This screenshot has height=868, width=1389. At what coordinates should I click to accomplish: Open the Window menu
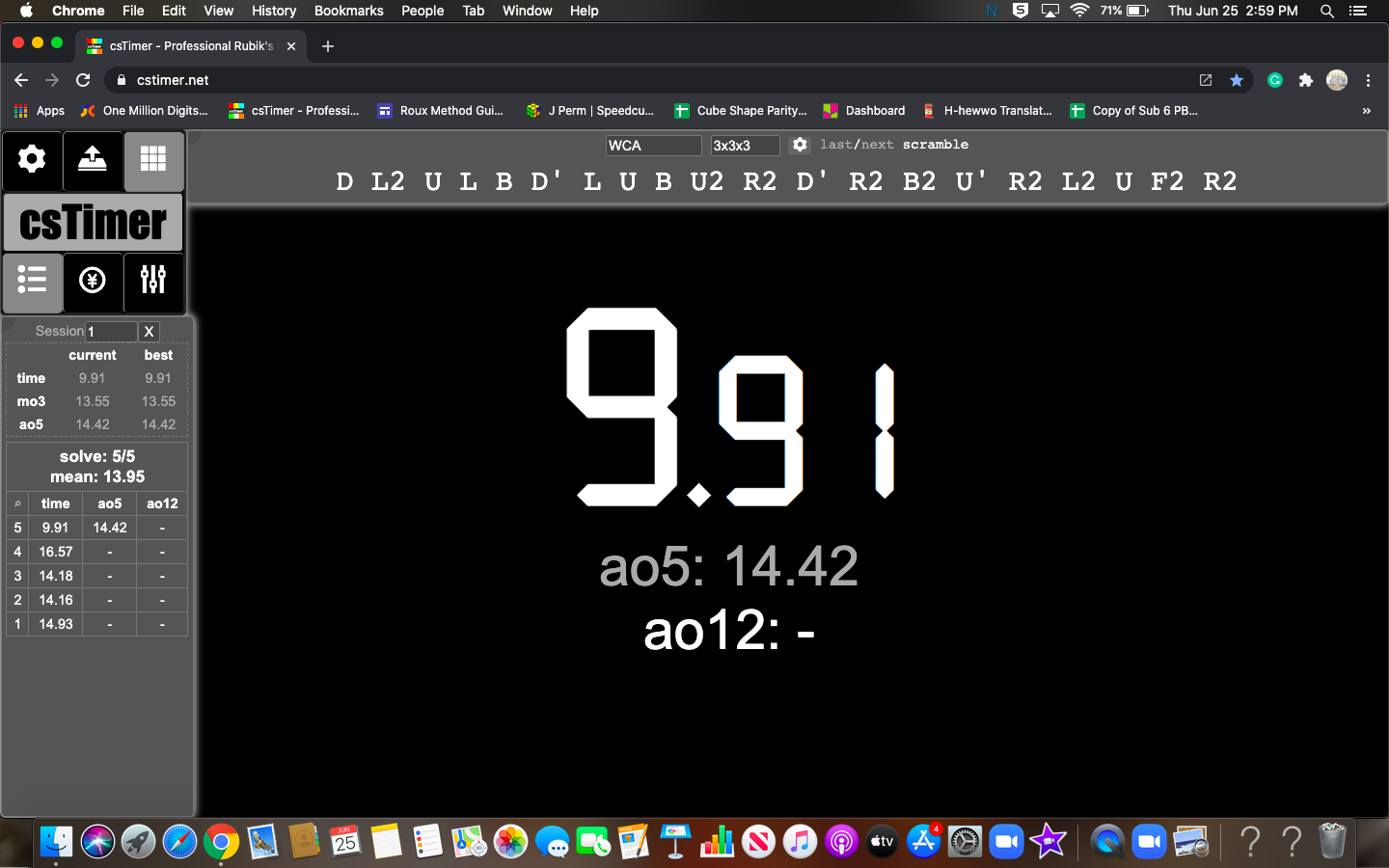click(527, 11)
